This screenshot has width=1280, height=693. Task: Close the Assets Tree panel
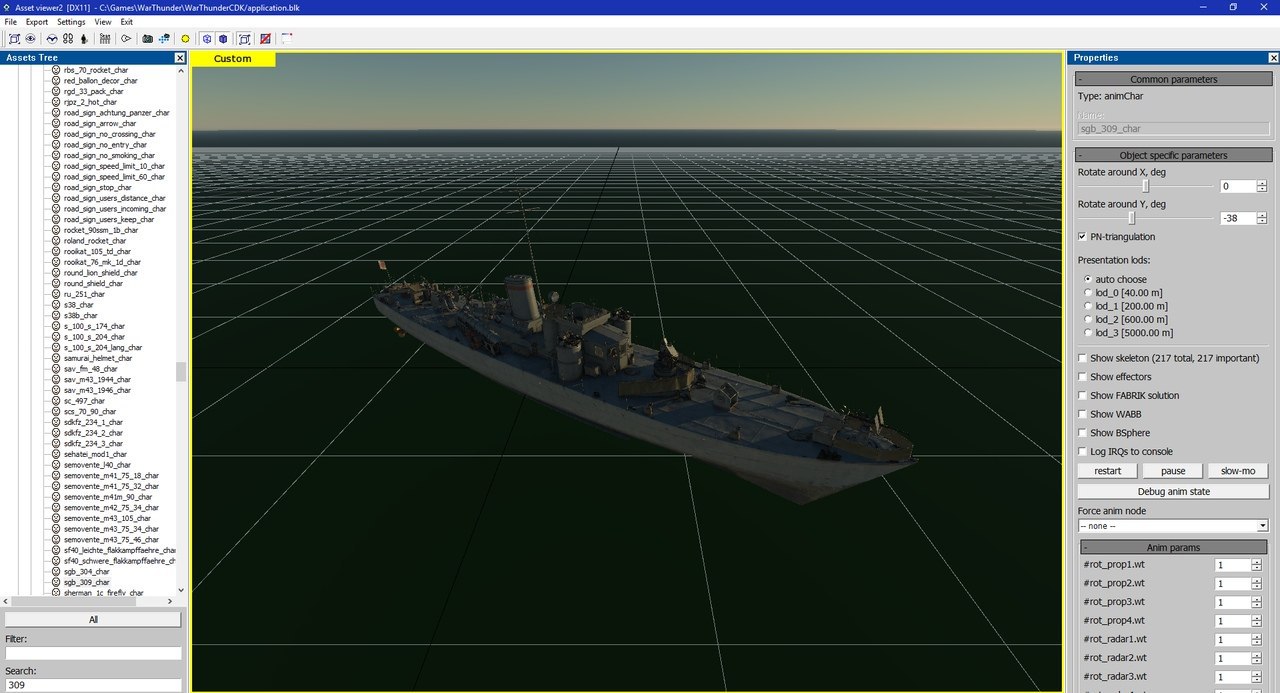(180, 58)
